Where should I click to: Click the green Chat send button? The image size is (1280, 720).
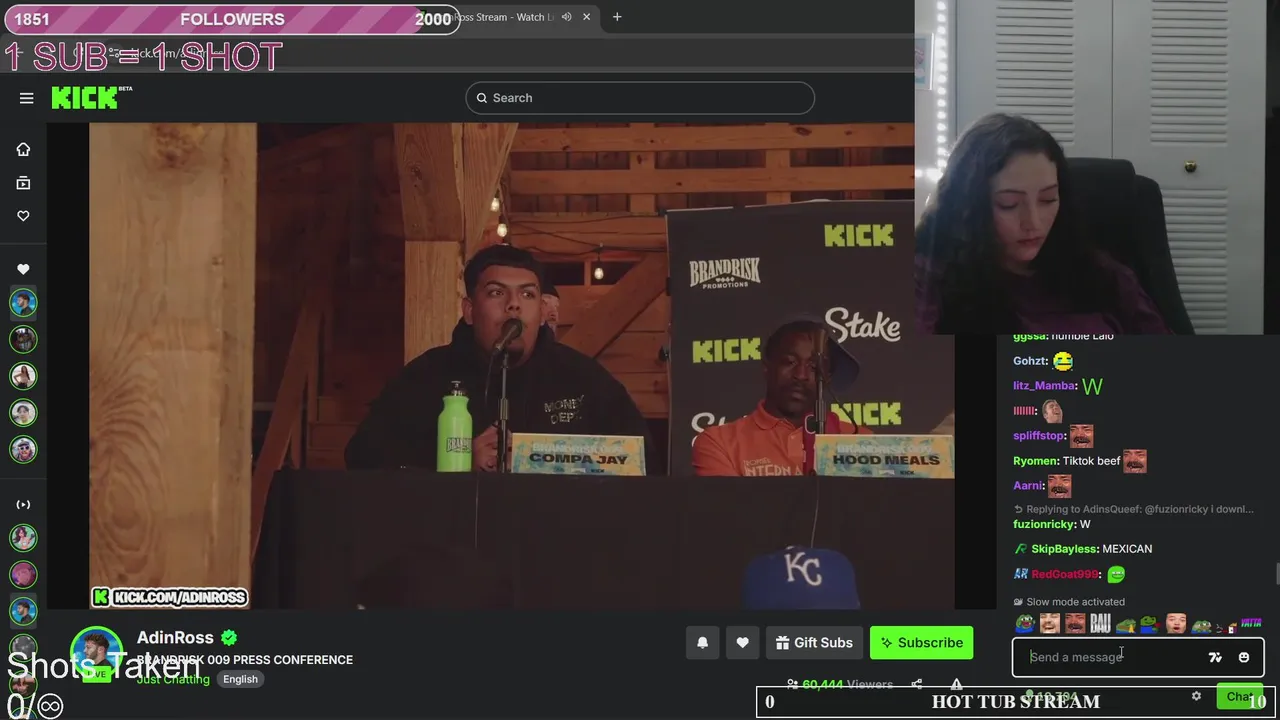point(1240,696)
